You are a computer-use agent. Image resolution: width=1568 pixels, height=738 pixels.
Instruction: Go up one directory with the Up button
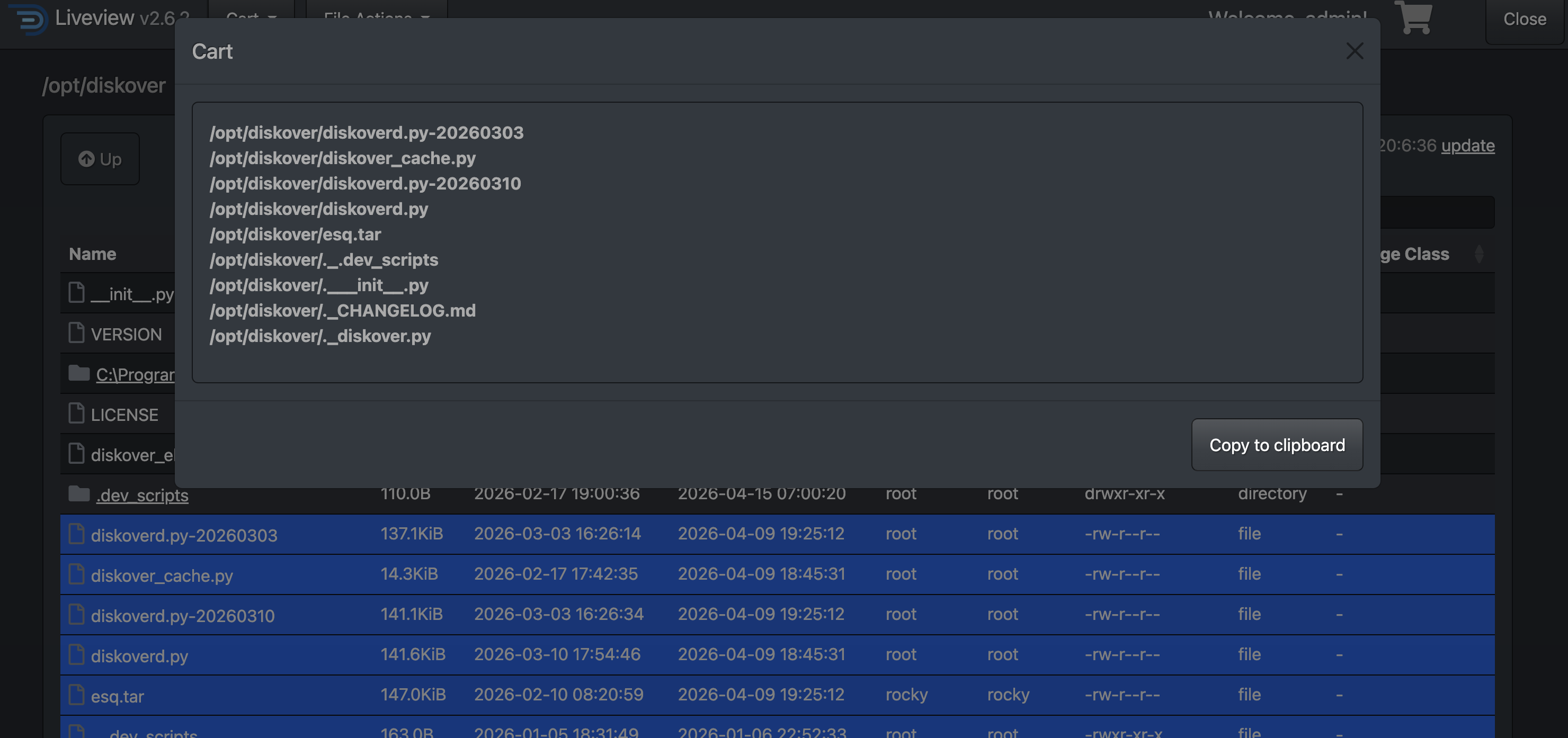[x=100, y=159]
